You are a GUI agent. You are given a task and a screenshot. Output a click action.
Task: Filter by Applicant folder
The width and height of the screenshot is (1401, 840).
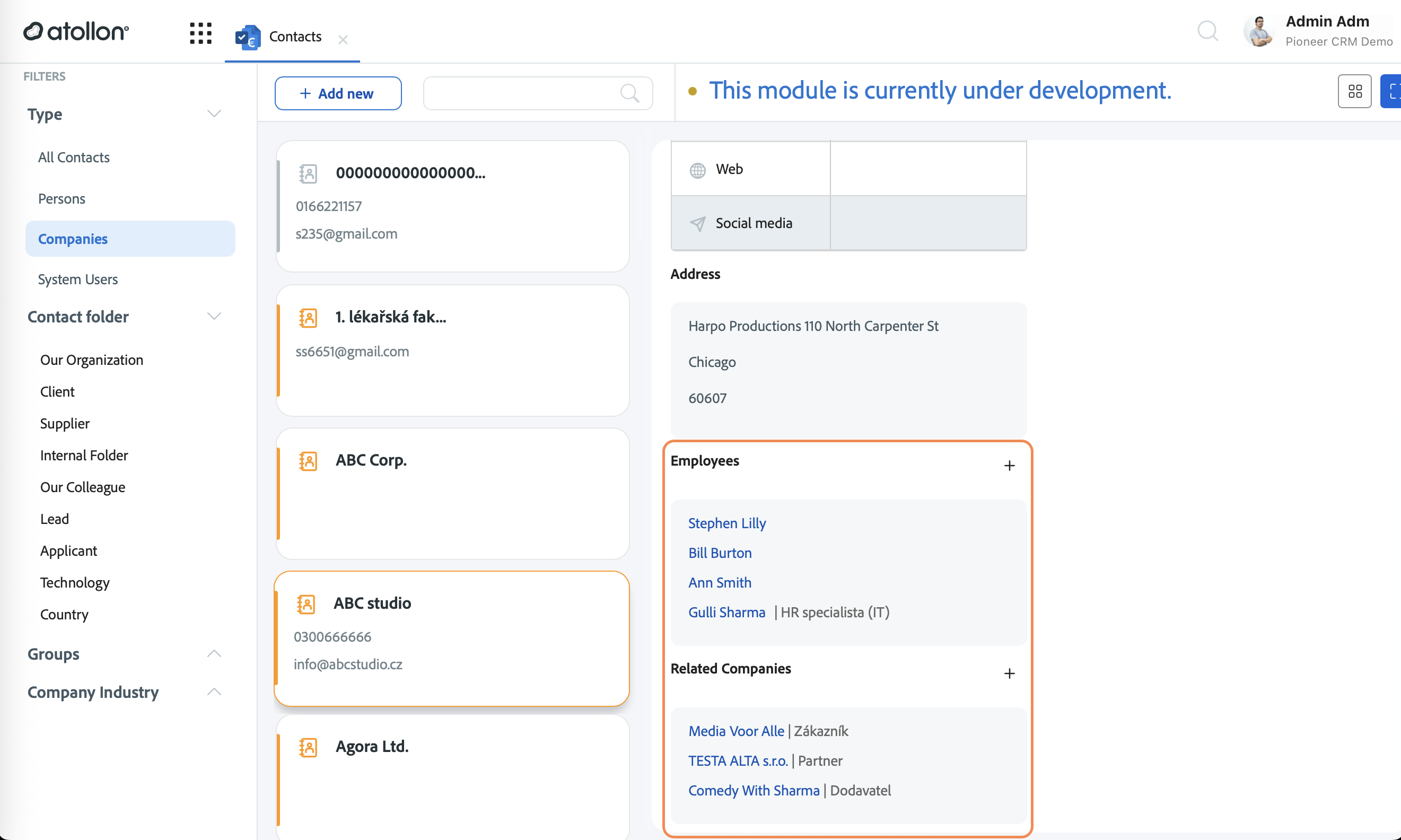pyautogui.click(x=68, y=551)
